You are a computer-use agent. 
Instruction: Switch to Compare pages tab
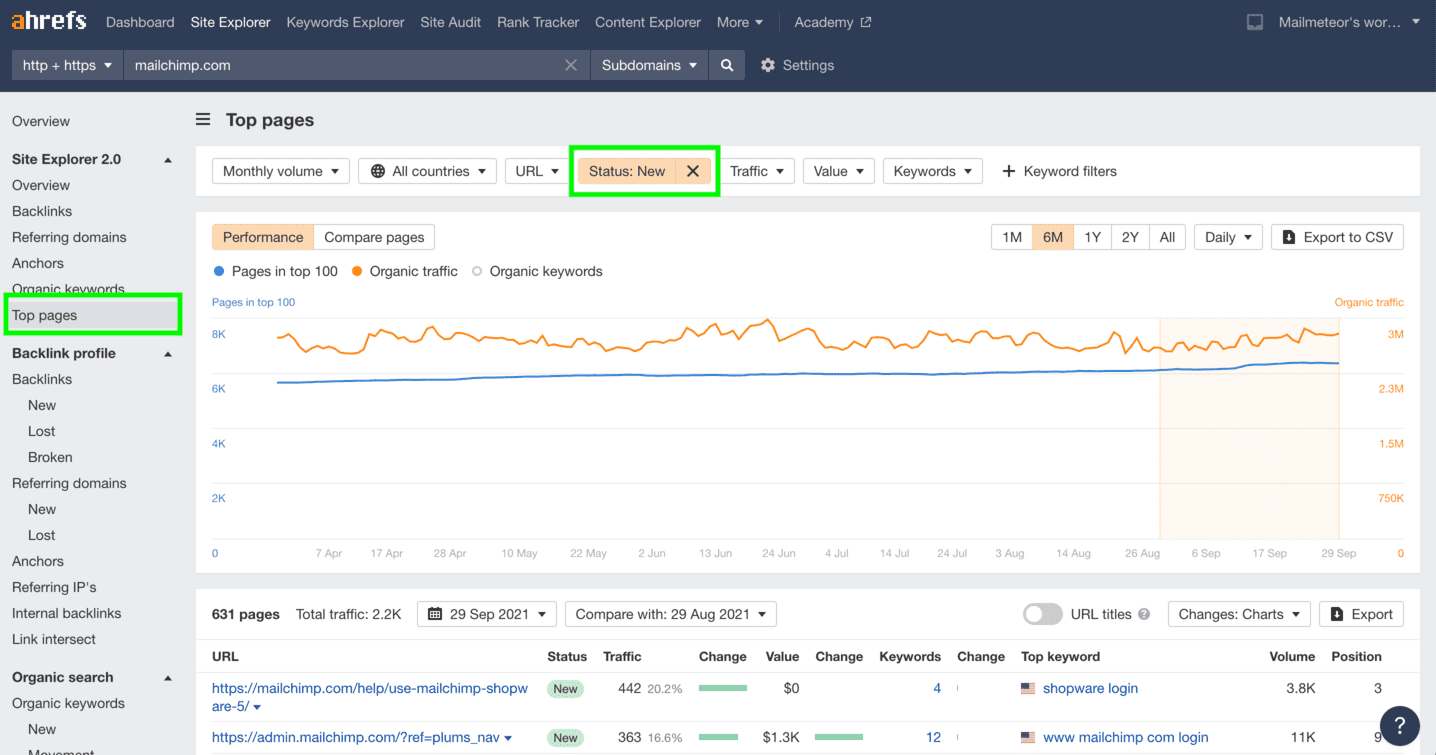pos(374,237)
